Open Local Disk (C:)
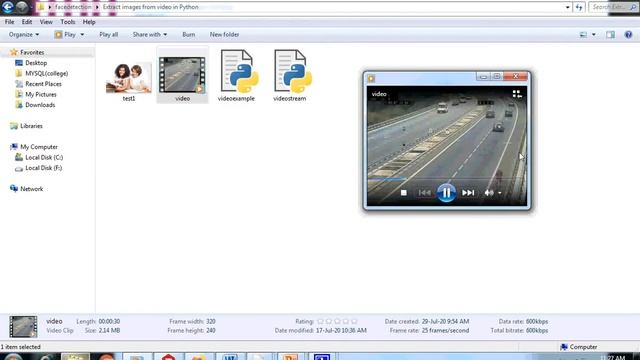Screen dimensions: 640x360 44,157
